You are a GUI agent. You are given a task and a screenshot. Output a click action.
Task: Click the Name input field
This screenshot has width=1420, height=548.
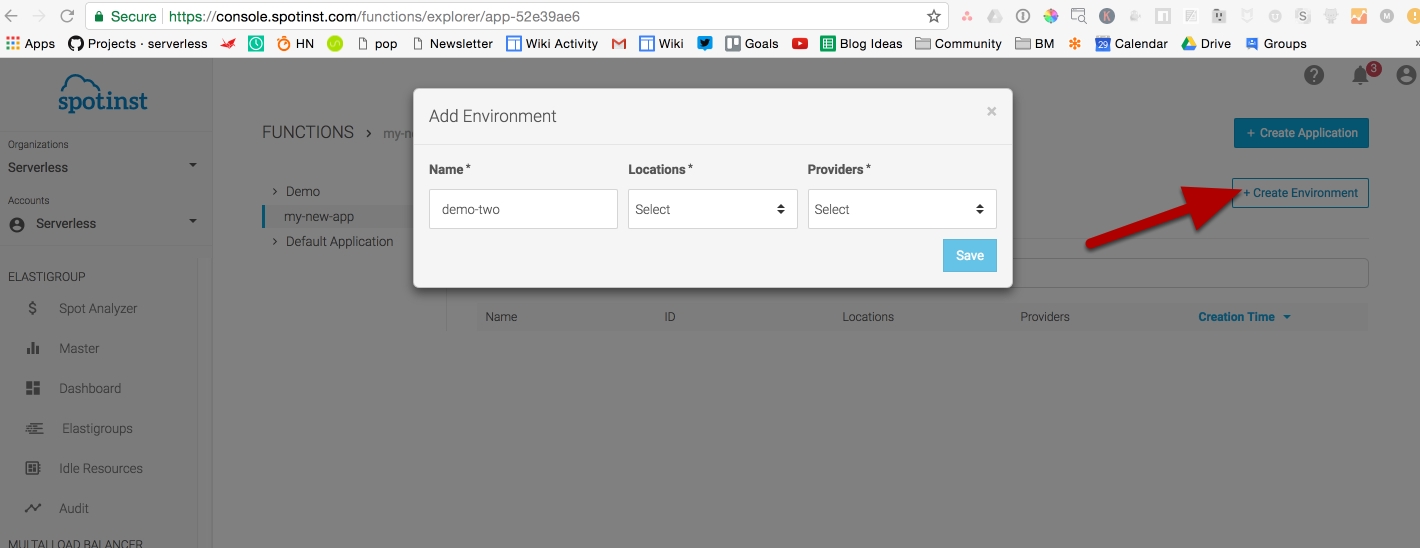523,209
